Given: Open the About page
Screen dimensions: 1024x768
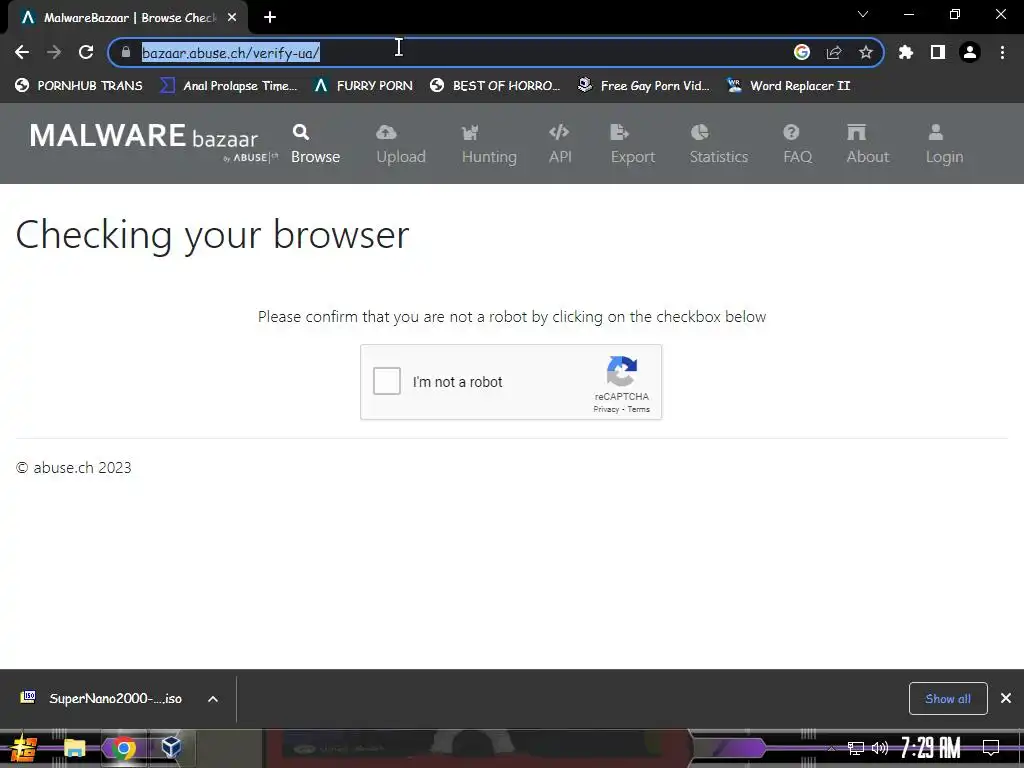Looking at the screenshot, I should 868,144.
